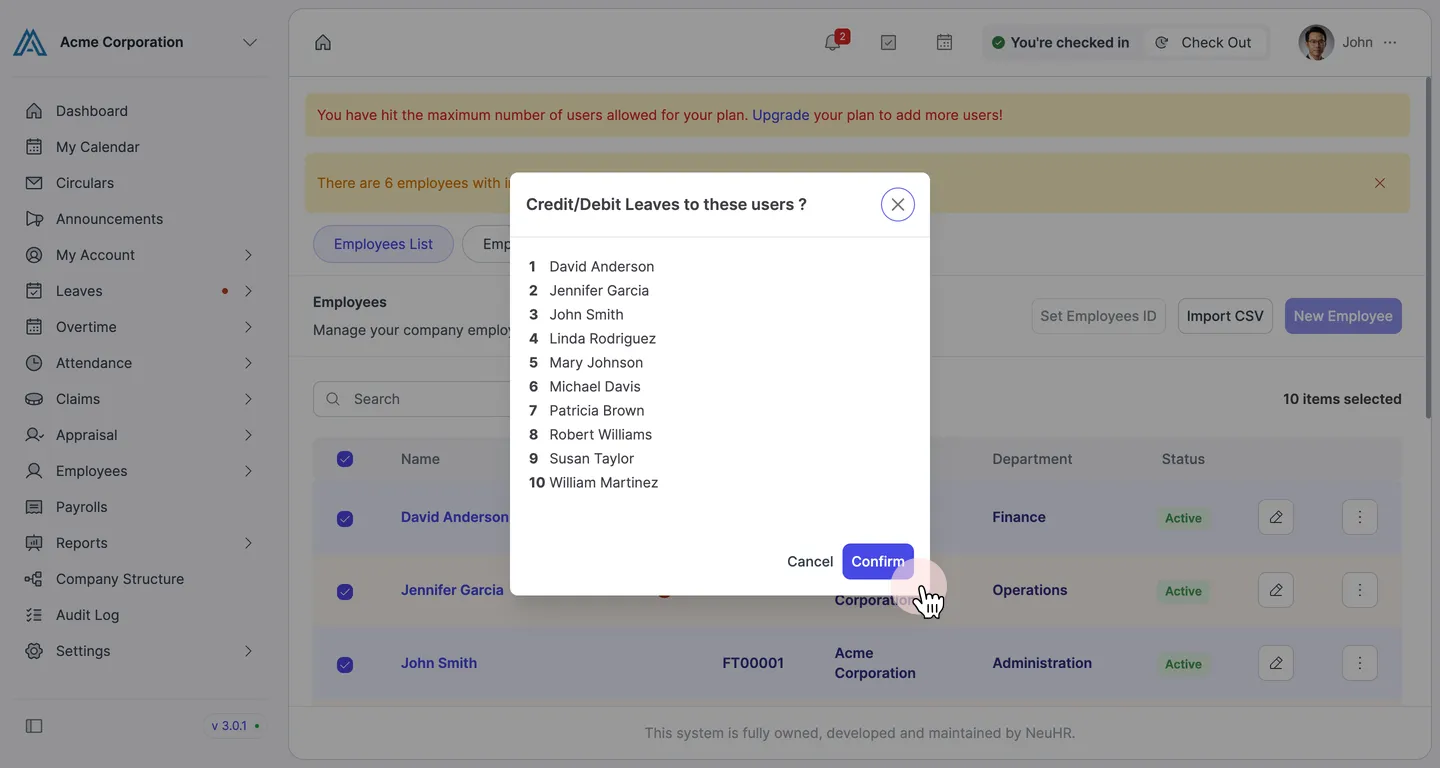Click William Martinez in the dialog list

604,482
